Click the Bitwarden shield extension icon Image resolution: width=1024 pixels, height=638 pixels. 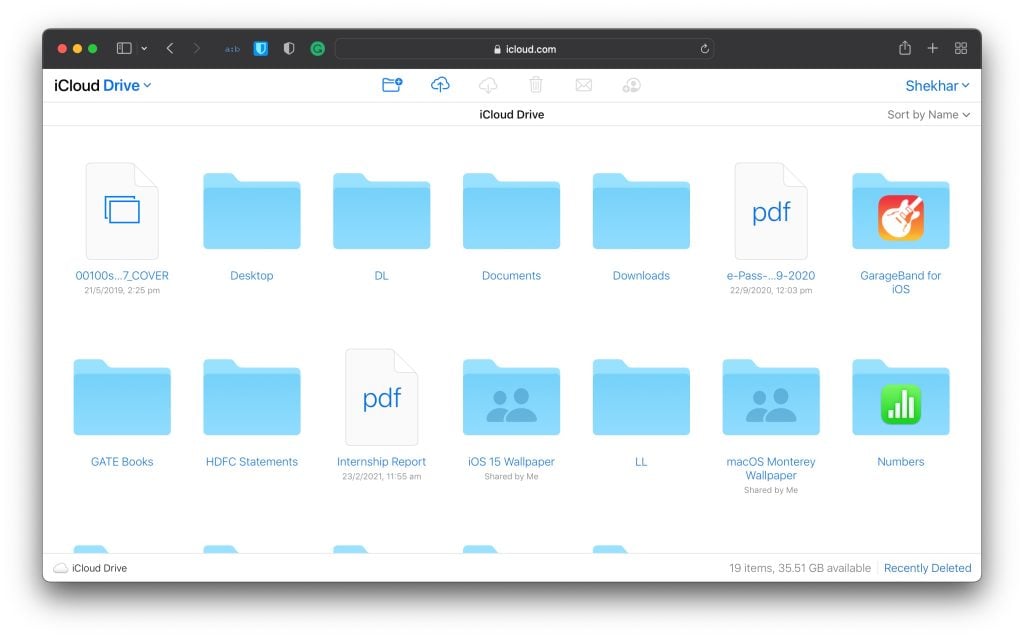click(x=261, y=48)
